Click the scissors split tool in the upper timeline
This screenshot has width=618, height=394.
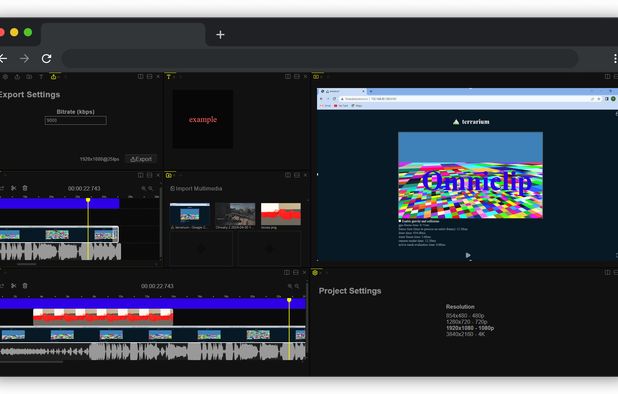point(14,188)
